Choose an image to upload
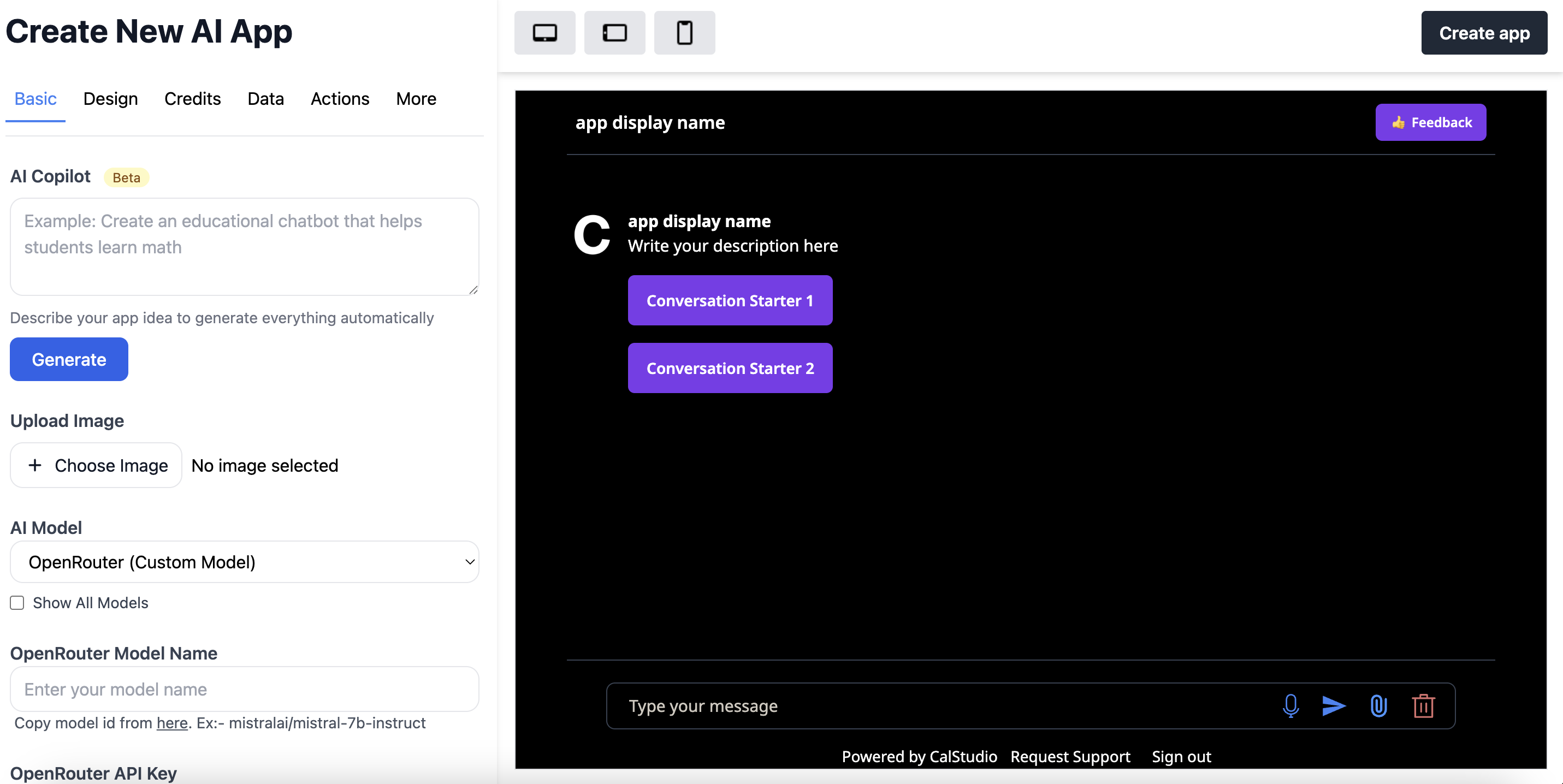Viewport: 1563px width, 784px height. 95,465
